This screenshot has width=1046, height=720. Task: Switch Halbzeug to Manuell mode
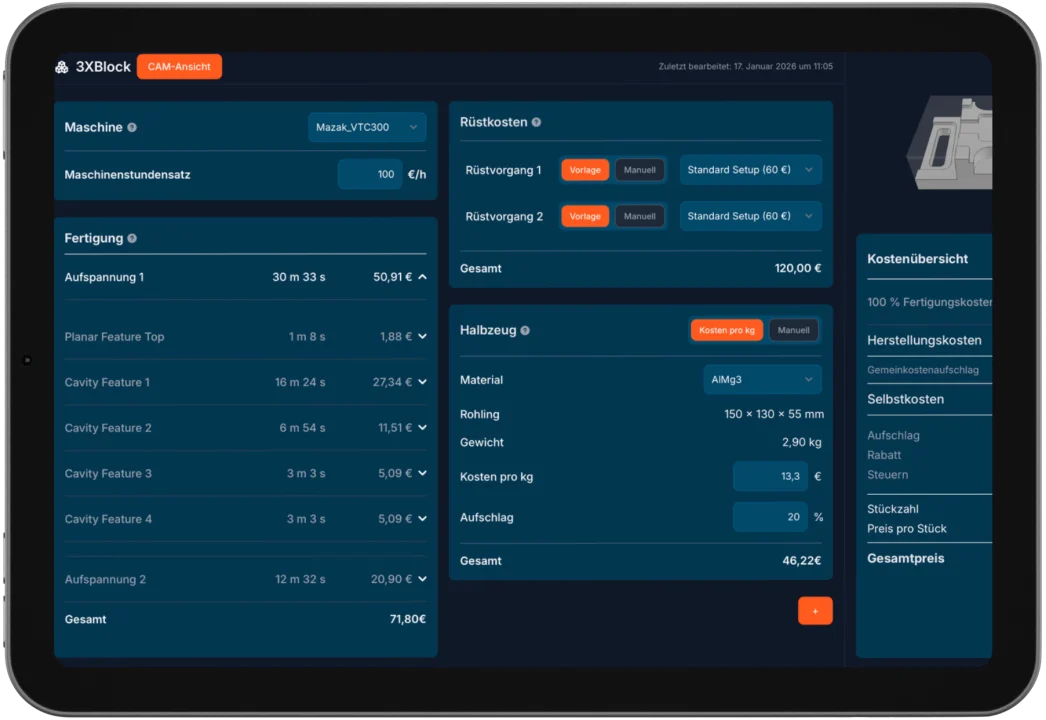point(793,330)
